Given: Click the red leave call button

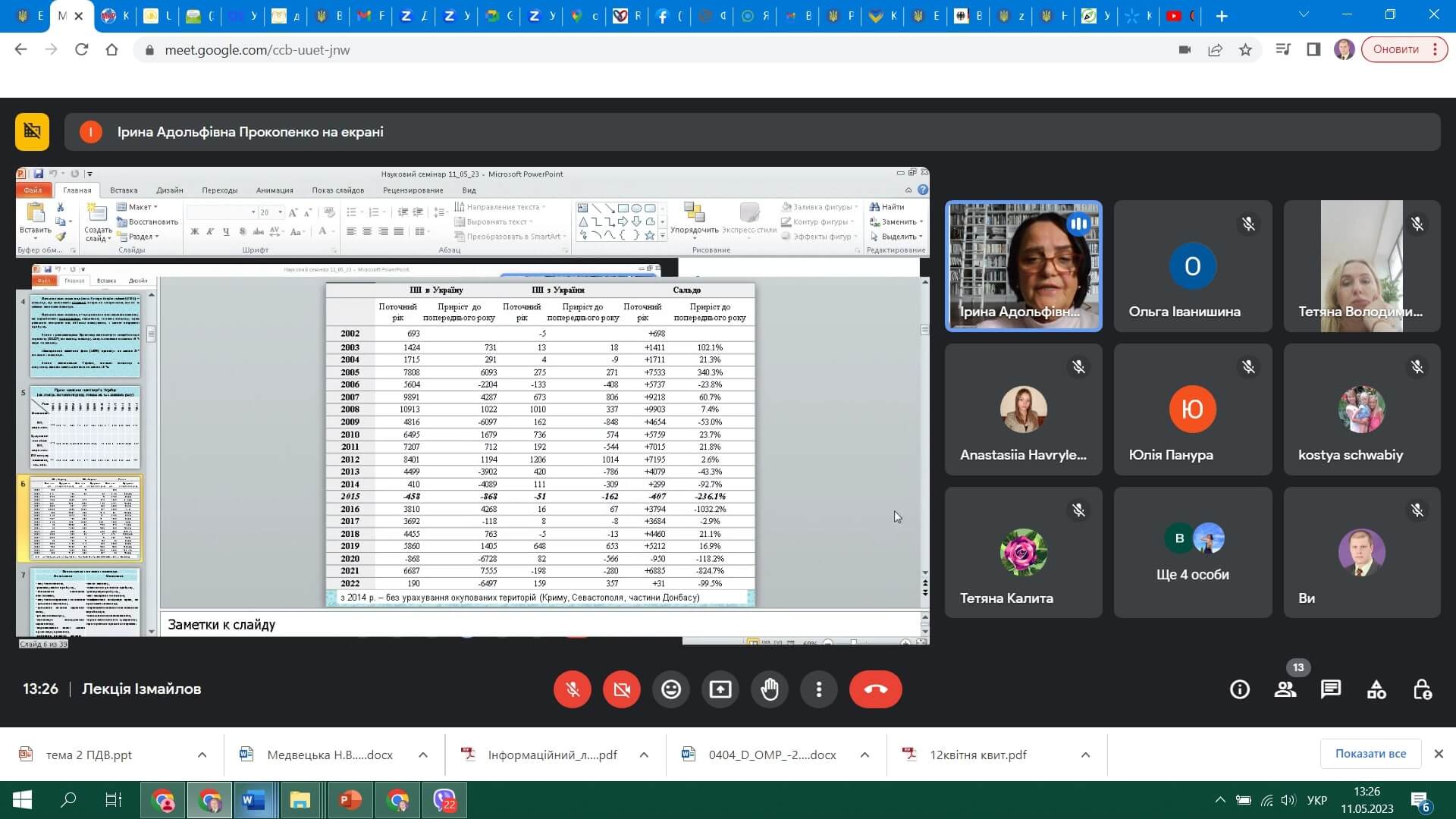Looking at the screenshot, I should pos(875,689).
